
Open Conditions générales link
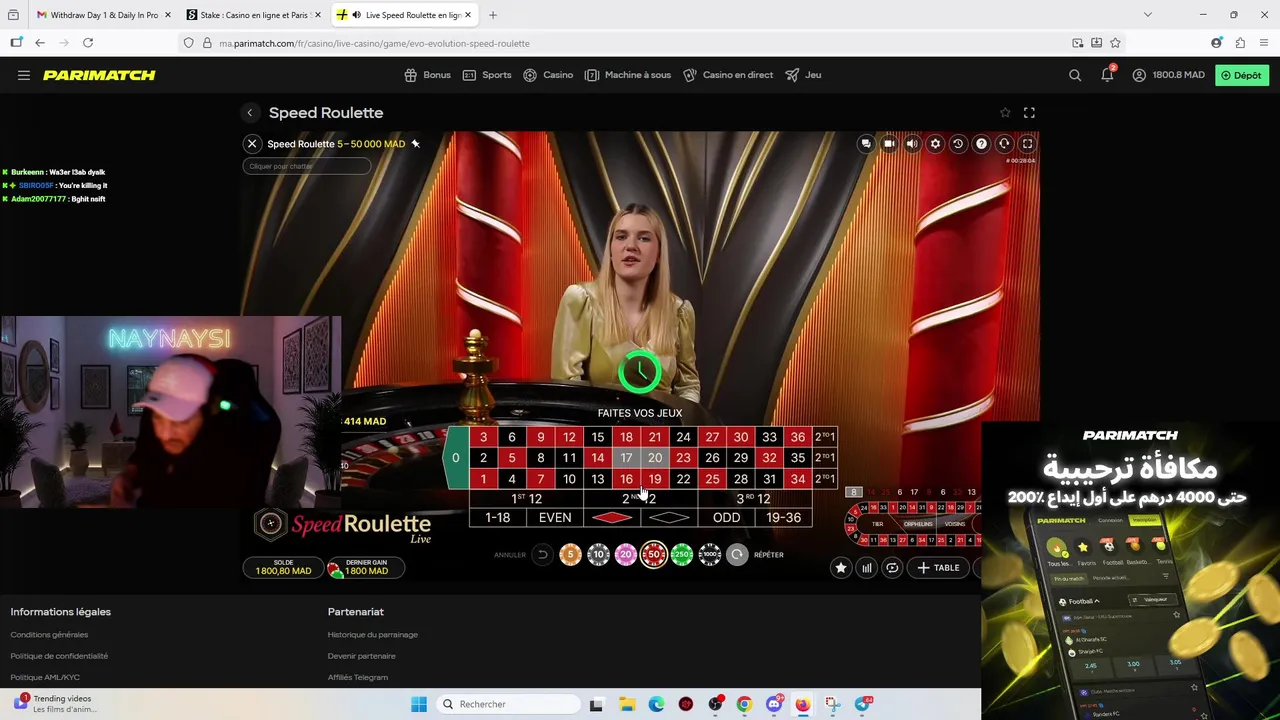pos(49,635)
